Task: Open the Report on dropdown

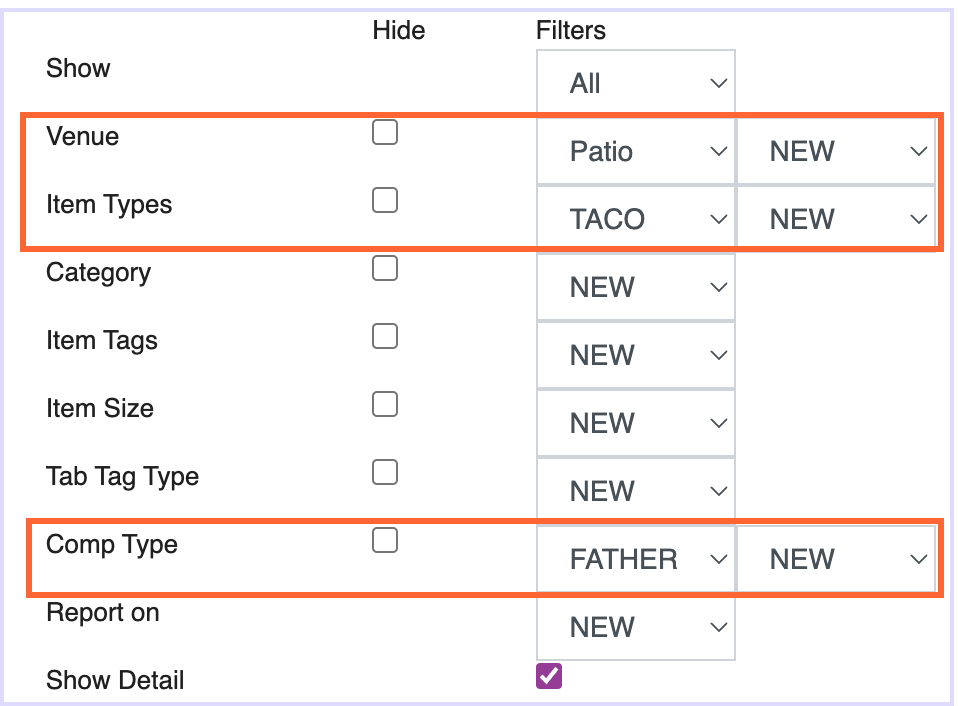Action: [636, 627]
